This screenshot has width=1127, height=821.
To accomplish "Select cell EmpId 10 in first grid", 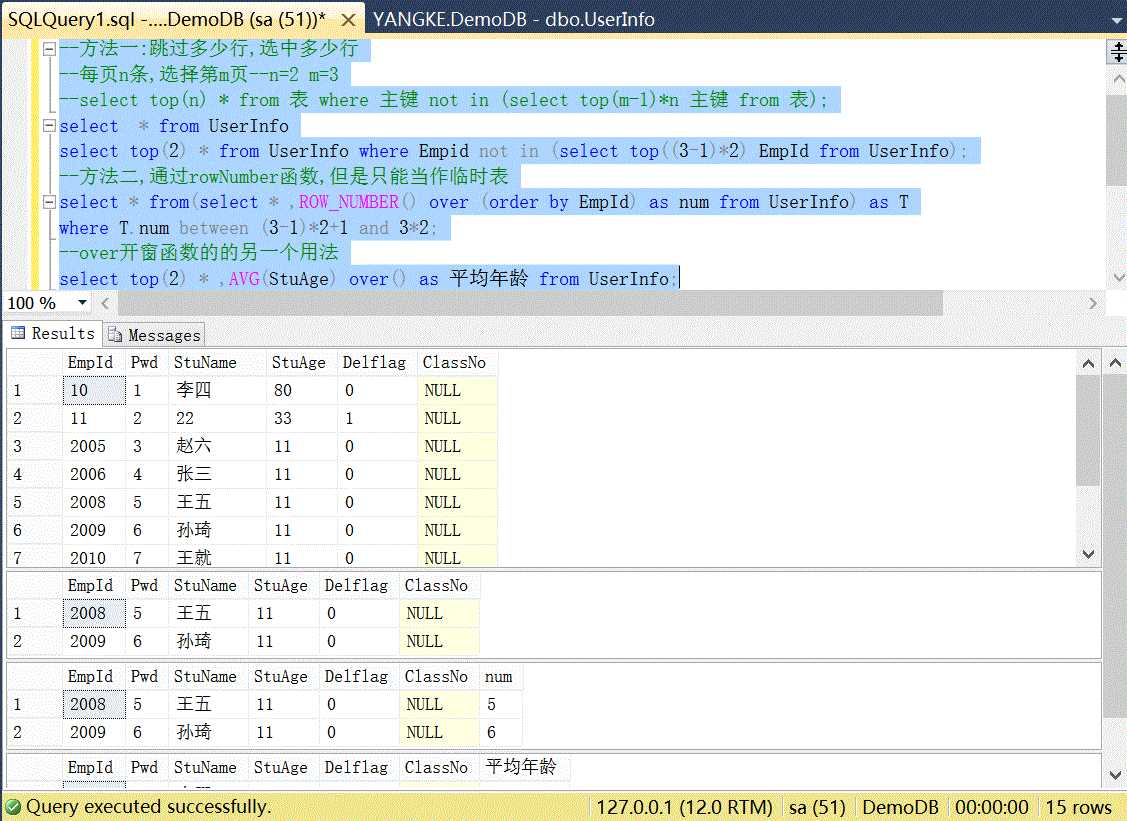I will click(x=94, y=390).
